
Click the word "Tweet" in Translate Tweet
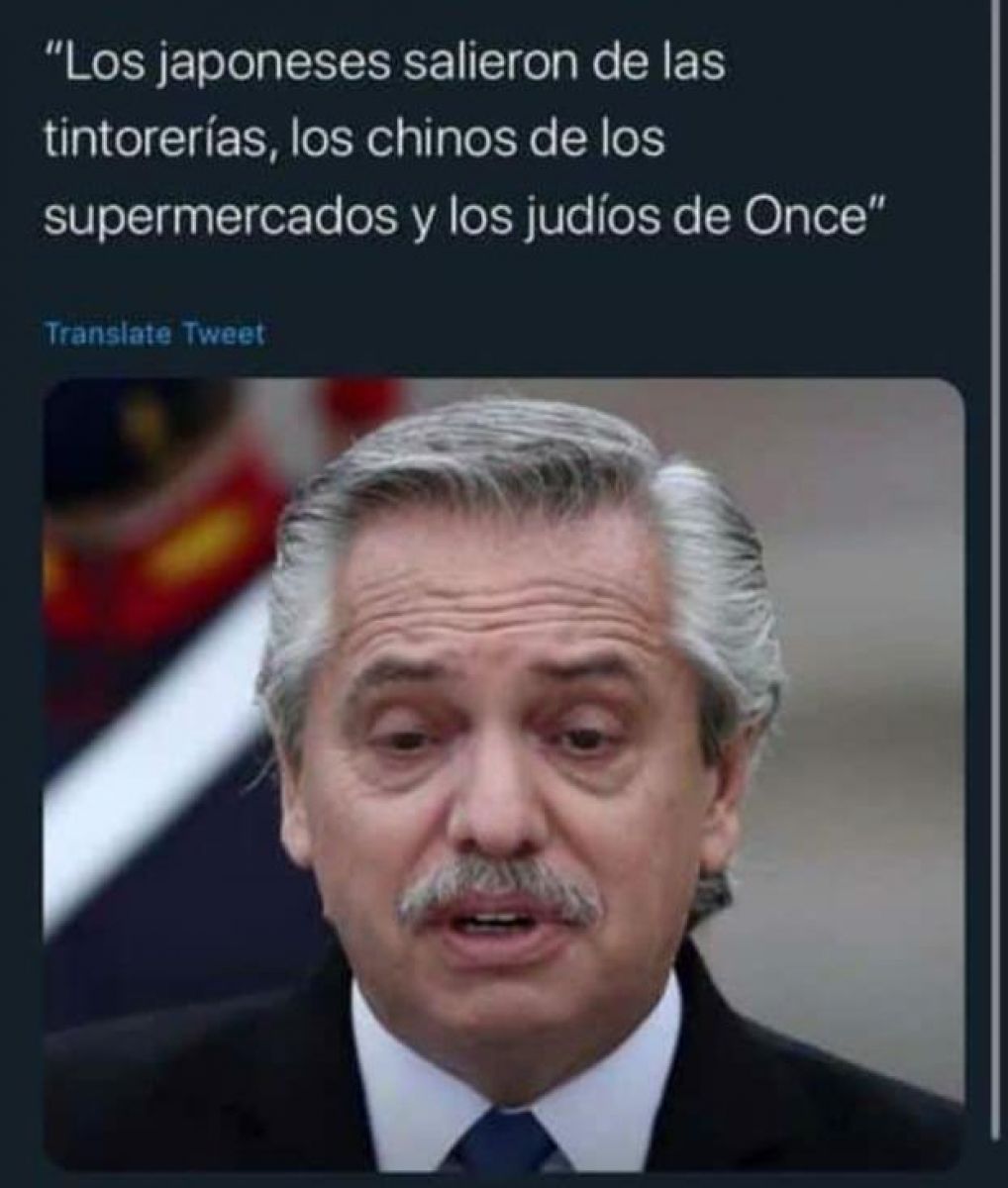[227, 334]
